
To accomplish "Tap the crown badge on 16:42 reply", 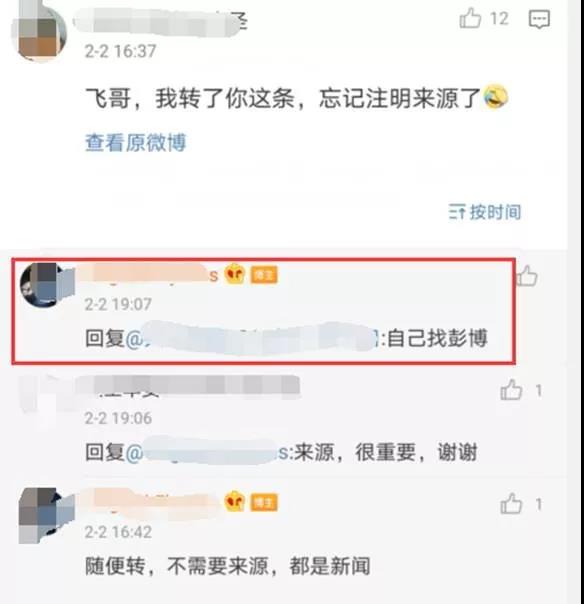I will (x=235, y=502).
